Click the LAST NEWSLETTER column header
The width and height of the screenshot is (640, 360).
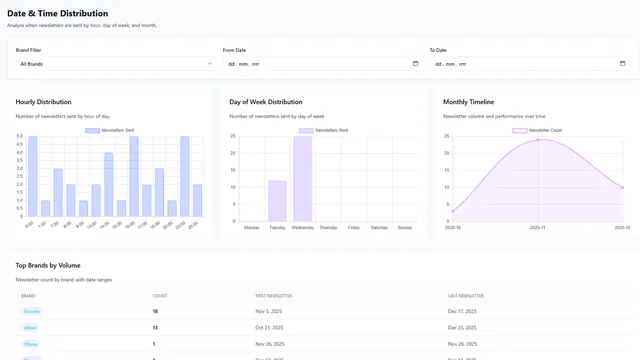click(466, 296)
